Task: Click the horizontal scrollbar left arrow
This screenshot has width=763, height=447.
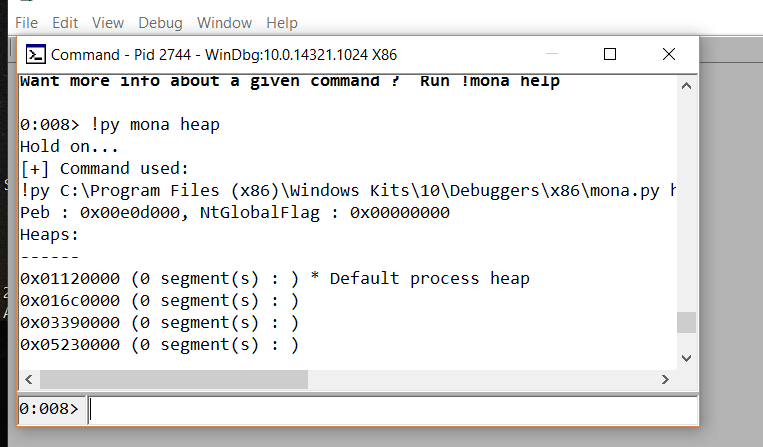Action: (x=28, y=379)
